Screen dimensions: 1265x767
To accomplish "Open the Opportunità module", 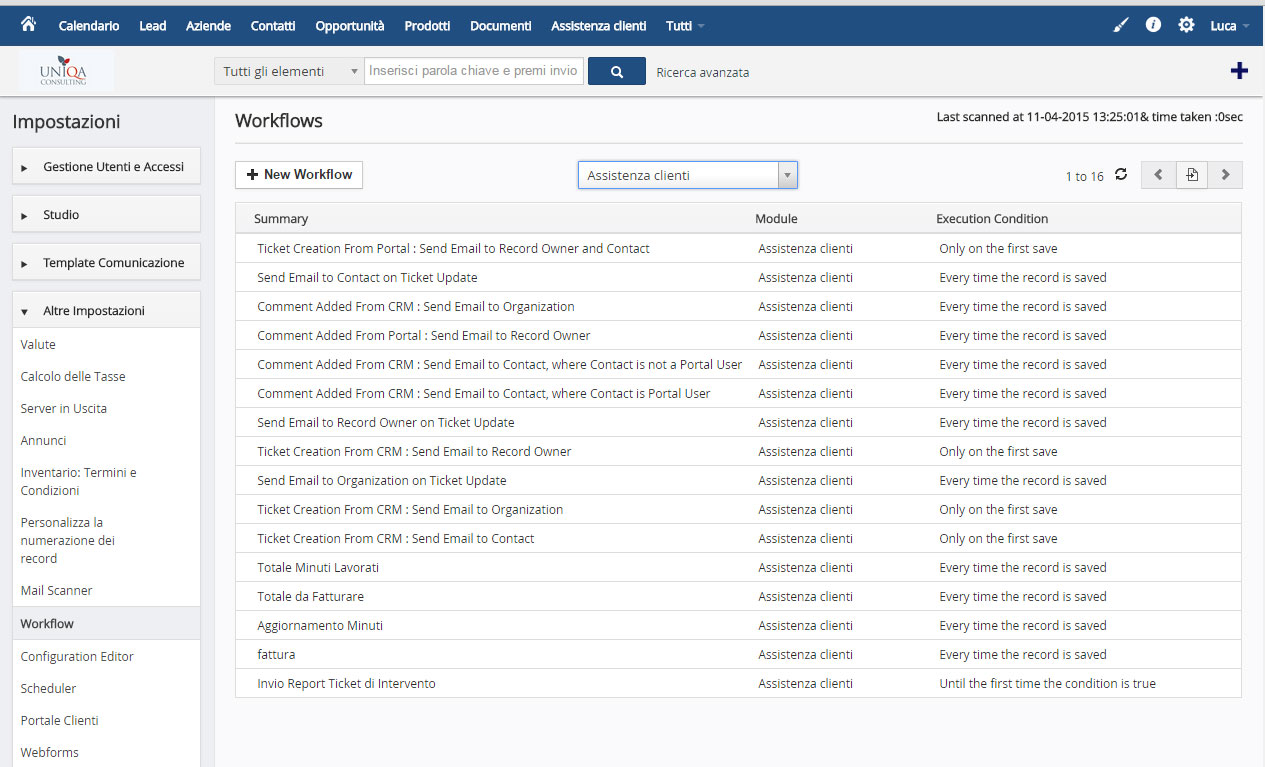I will tap(350, 26).
